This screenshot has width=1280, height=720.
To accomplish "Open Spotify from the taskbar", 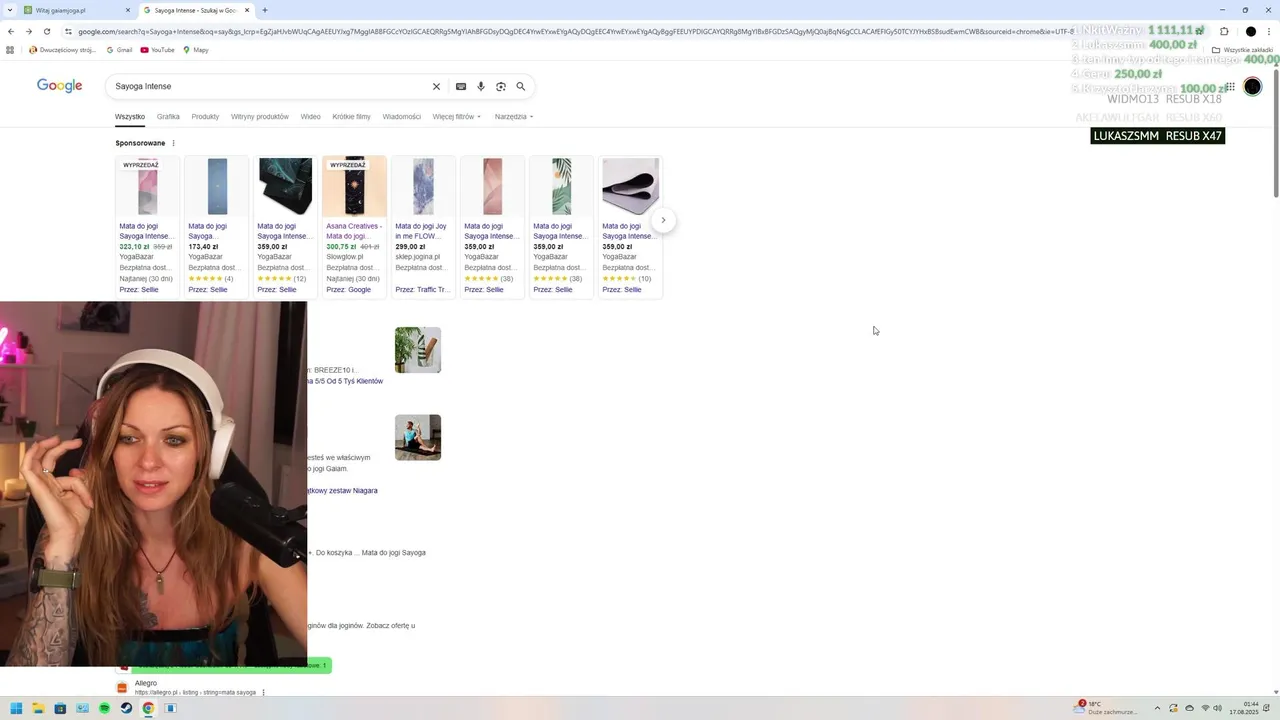I will click(x=104, y=708).
